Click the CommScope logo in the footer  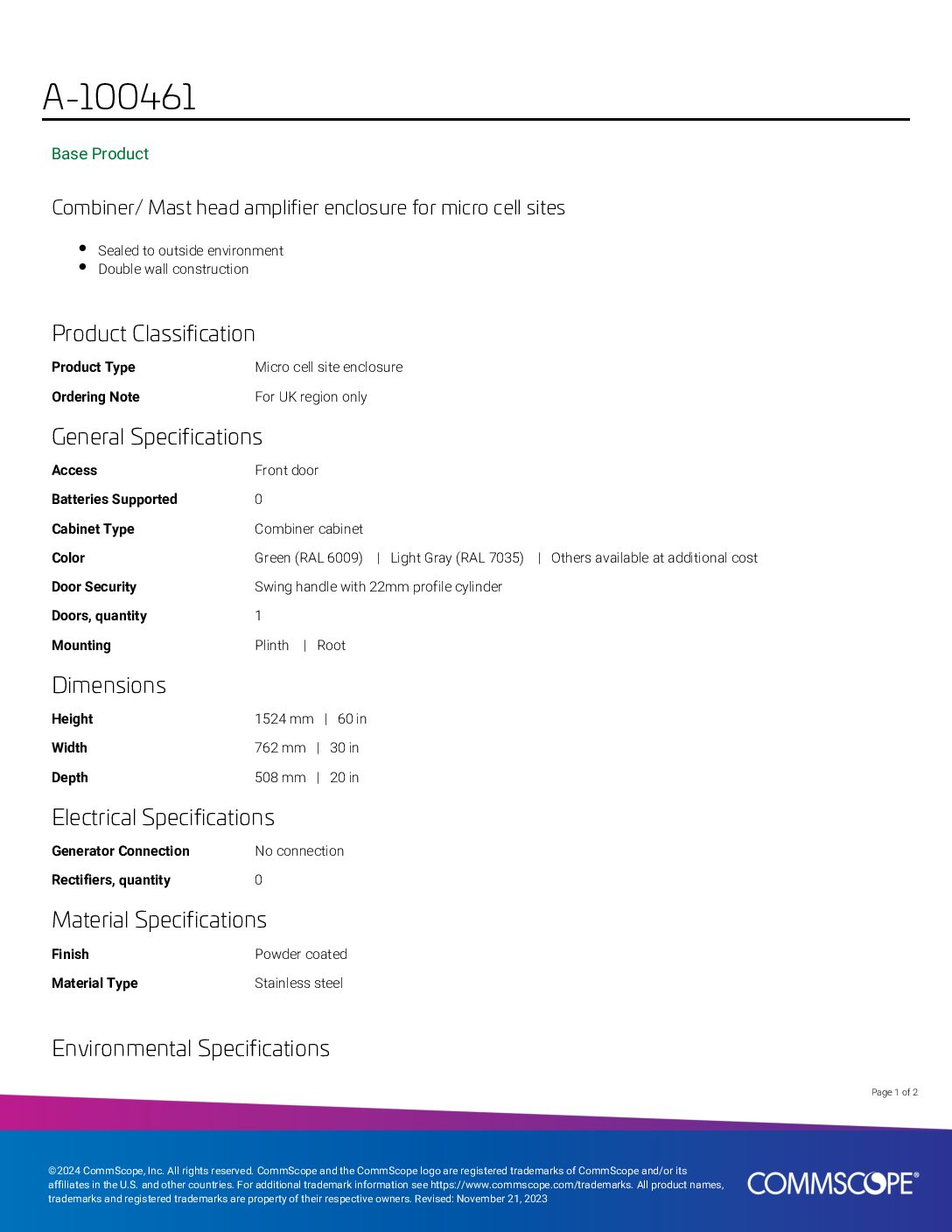click(x=832, y=1184)
